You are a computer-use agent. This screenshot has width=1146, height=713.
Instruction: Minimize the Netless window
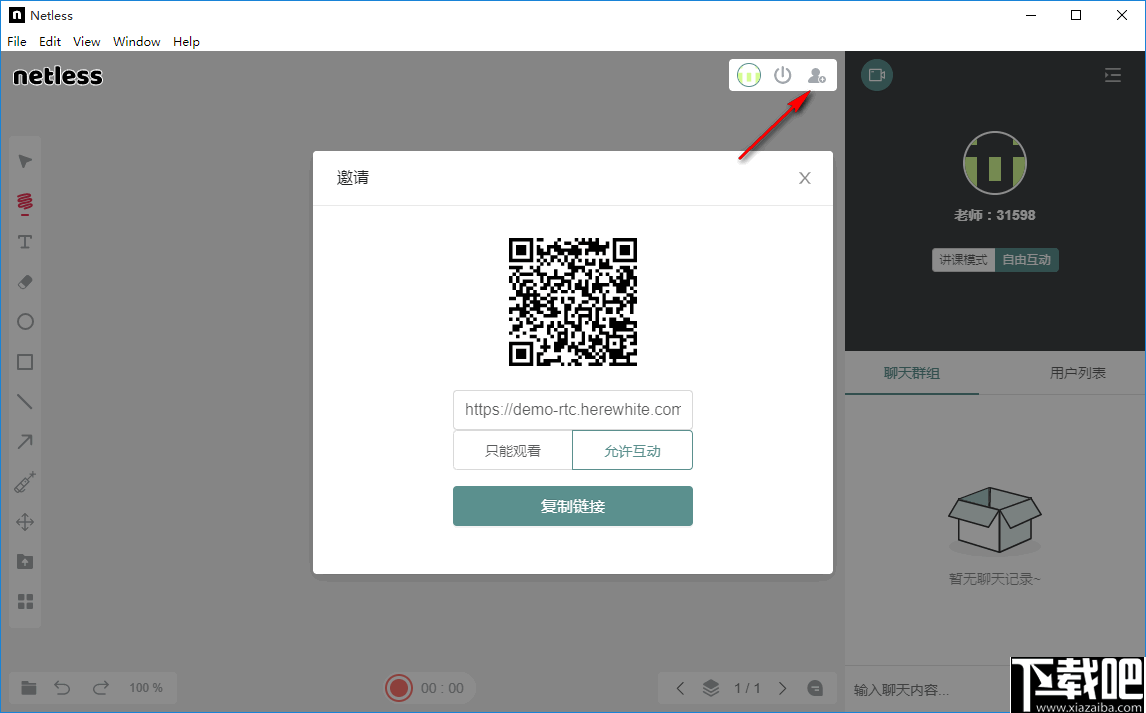1031,15
